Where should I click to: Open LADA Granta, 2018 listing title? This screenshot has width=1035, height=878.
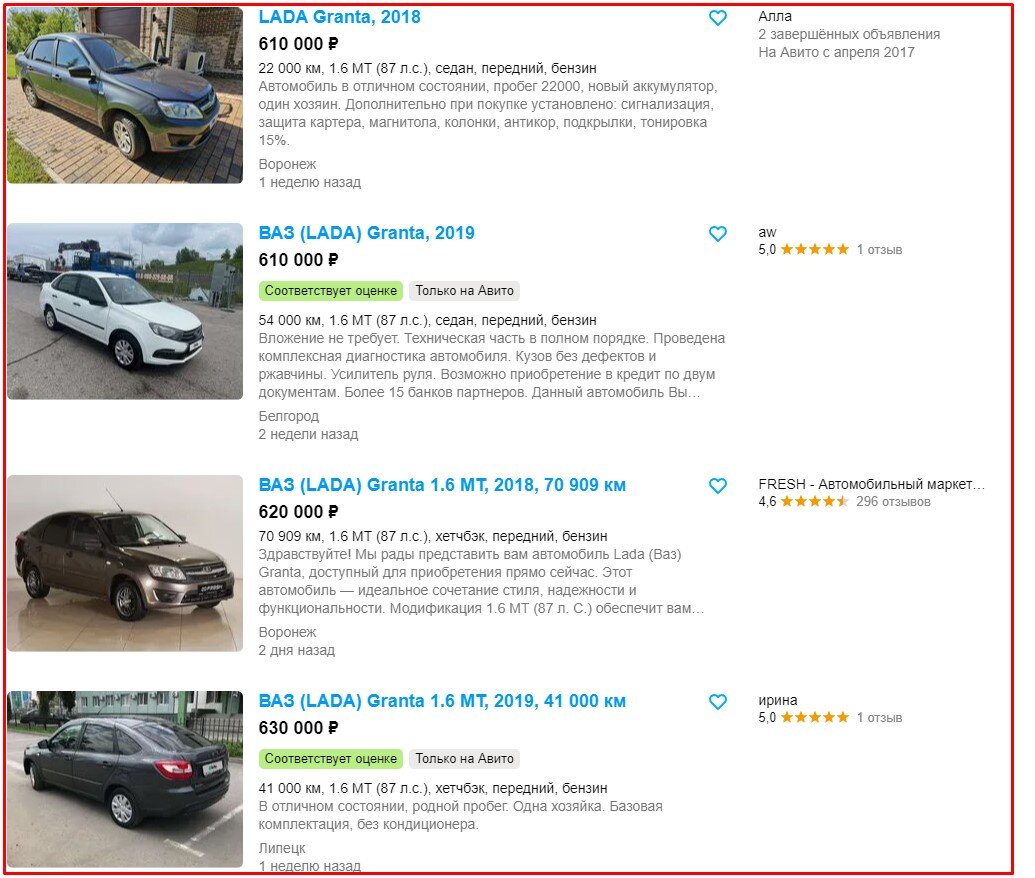coord(339,17)
